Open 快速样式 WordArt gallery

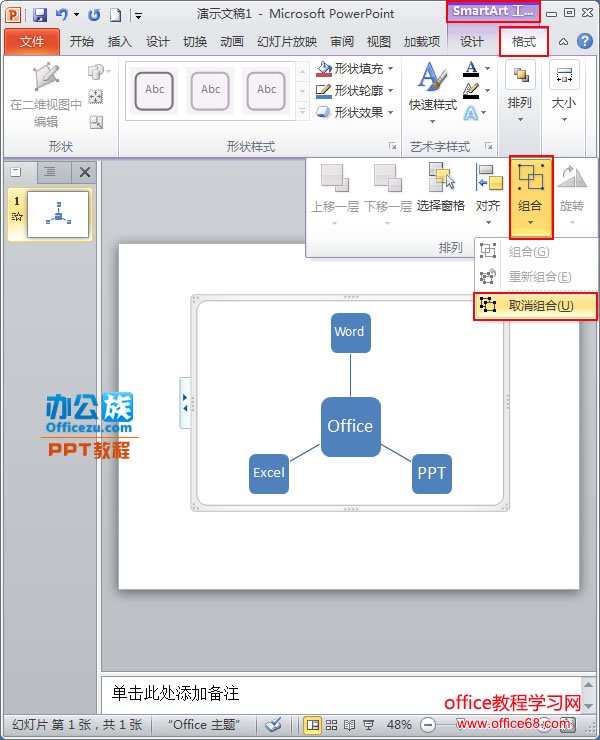point(432,93)
